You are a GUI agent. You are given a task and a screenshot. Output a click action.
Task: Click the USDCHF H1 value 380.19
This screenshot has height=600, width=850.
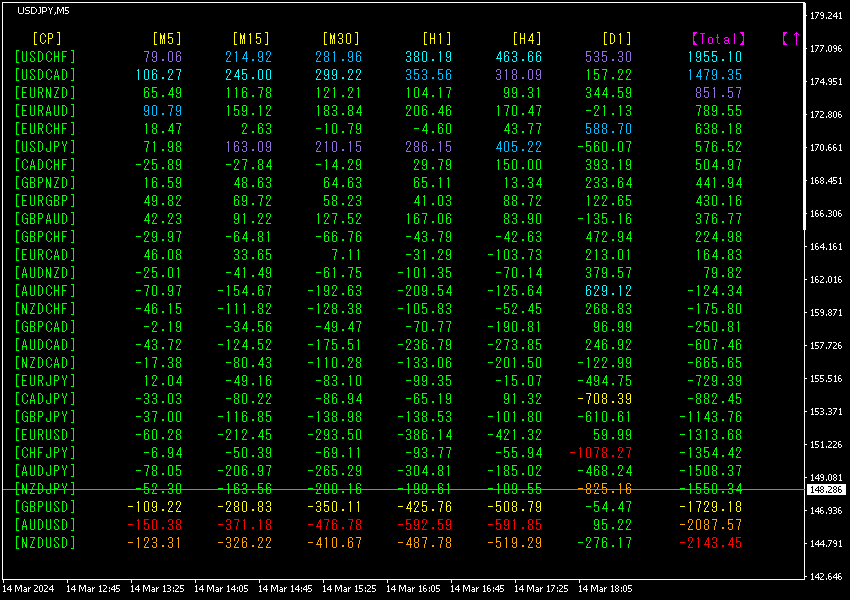tap(428, 57)
